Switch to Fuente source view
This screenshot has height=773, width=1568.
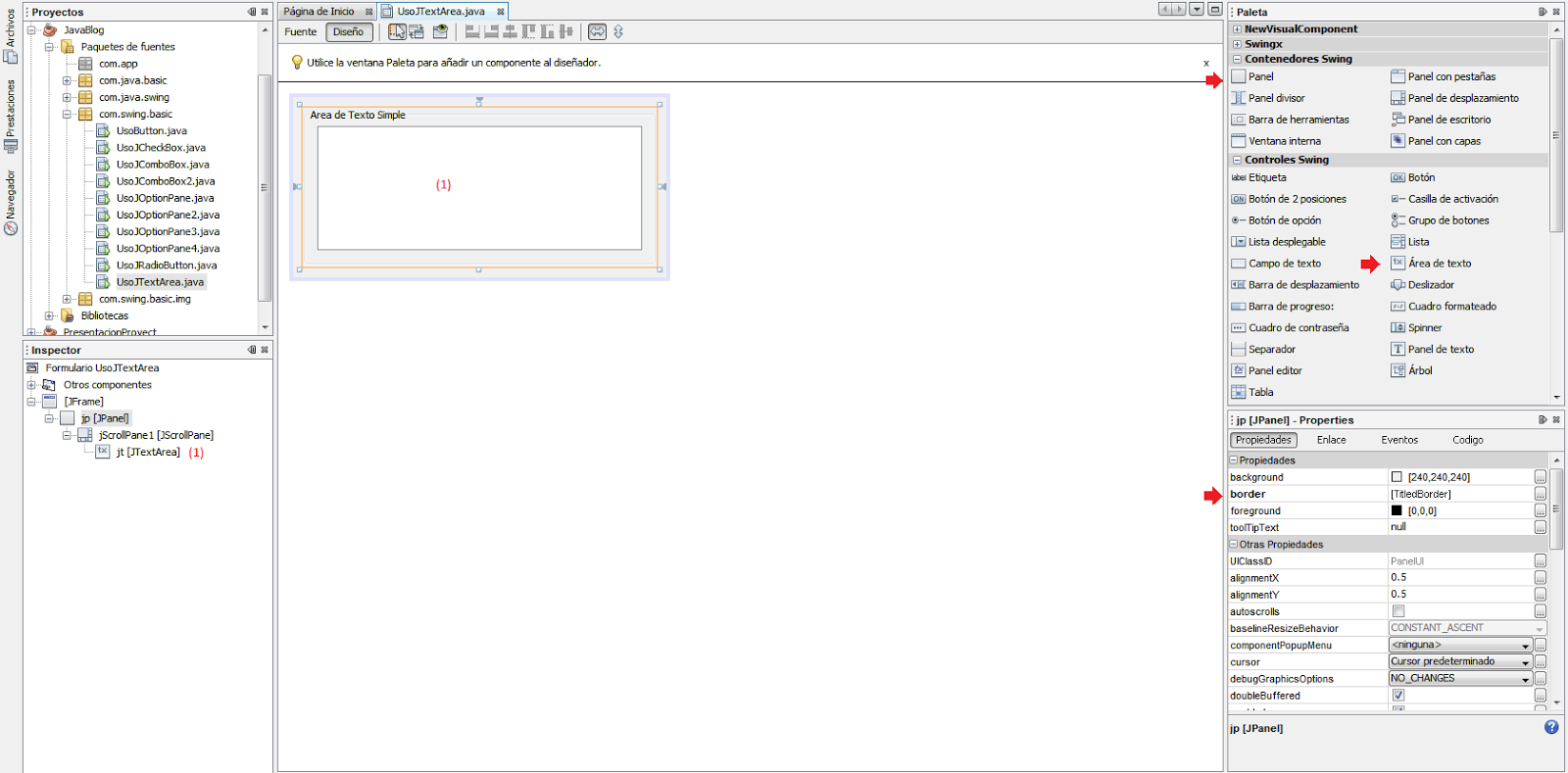coord(301,31)
